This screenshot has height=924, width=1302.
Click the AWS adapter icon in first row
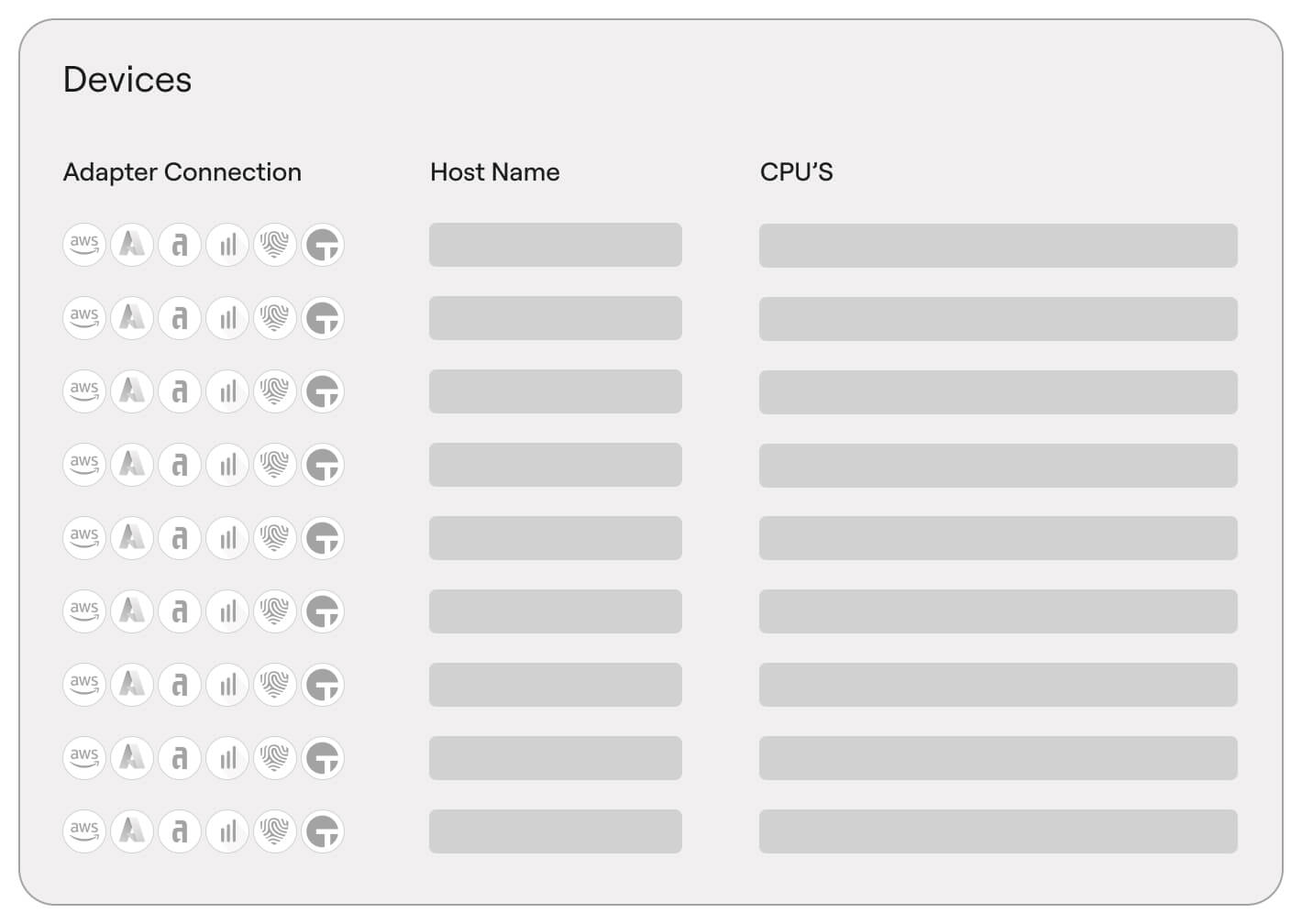coord(84,245)
